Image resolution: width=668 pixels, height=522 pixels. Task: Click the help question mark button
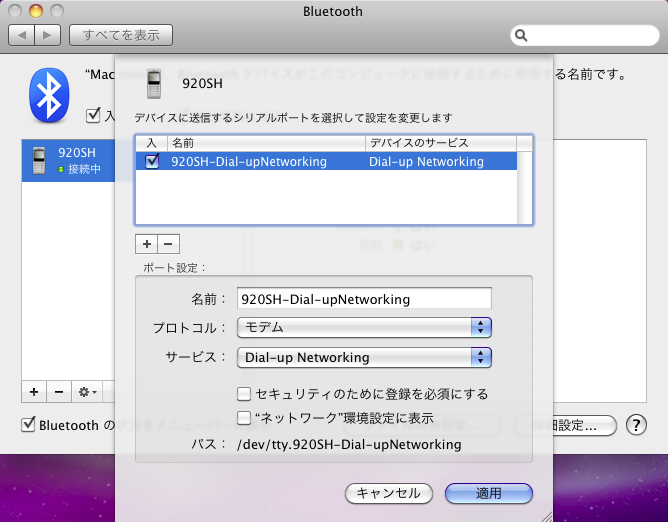click(636, 424)
